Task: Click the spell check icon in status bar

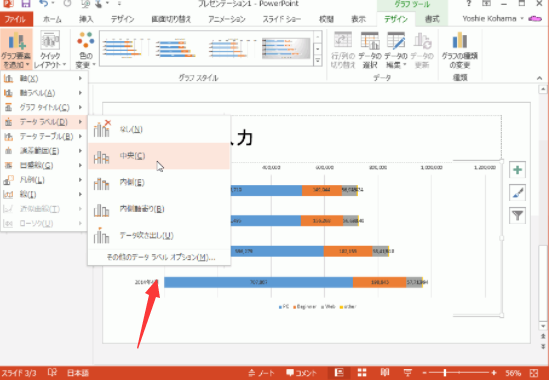Action: click(52, 373)
